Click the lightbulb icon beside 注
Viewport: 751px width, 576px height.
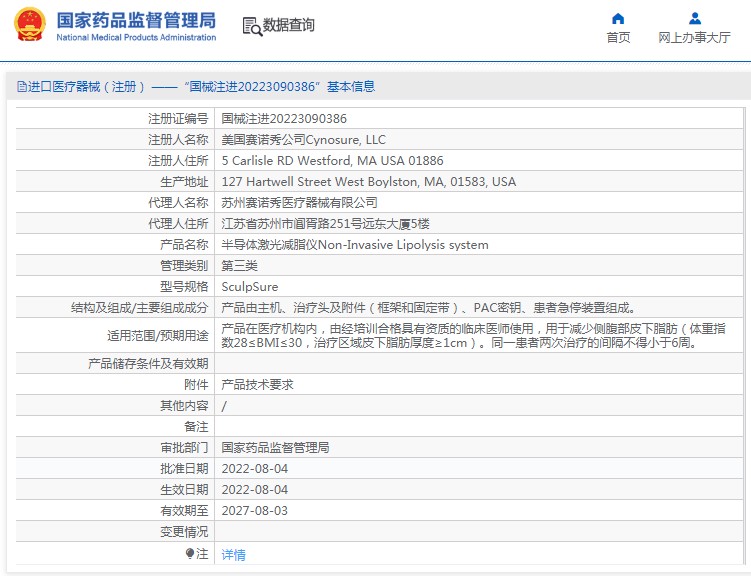pyautogui.click(x=190, y=553)
